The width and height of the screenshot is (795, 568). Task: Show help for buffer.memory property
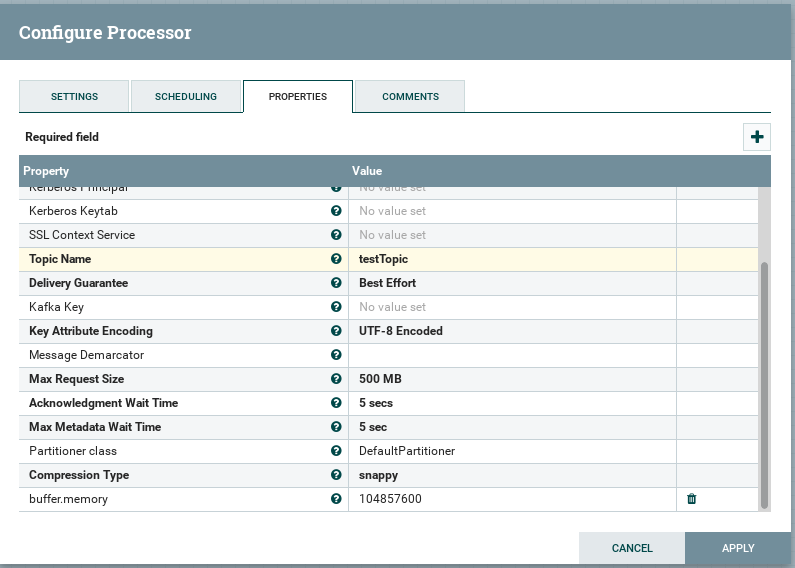(x=336, y=499)
